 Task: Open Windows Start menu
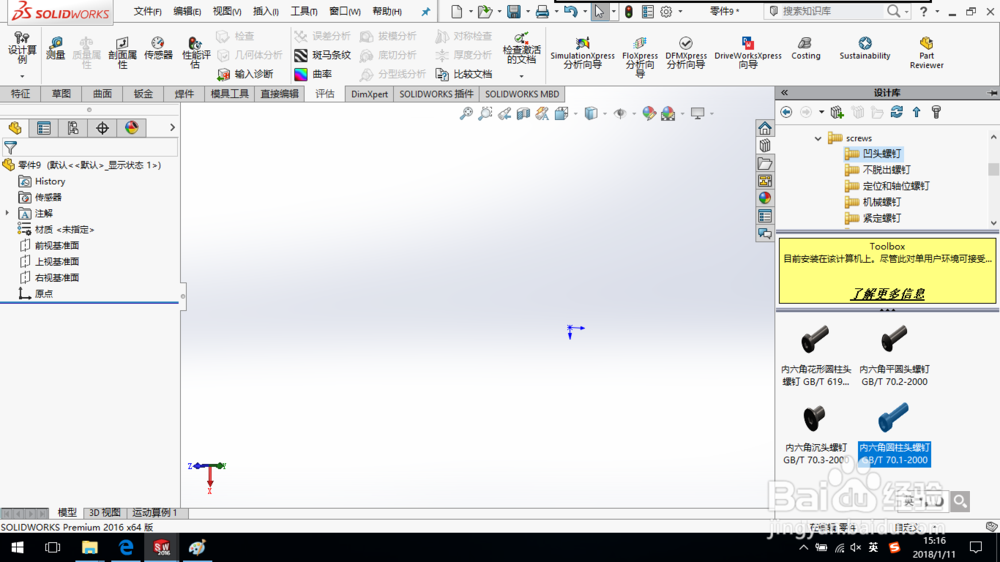pyautogui.click(x=17, y=547)
